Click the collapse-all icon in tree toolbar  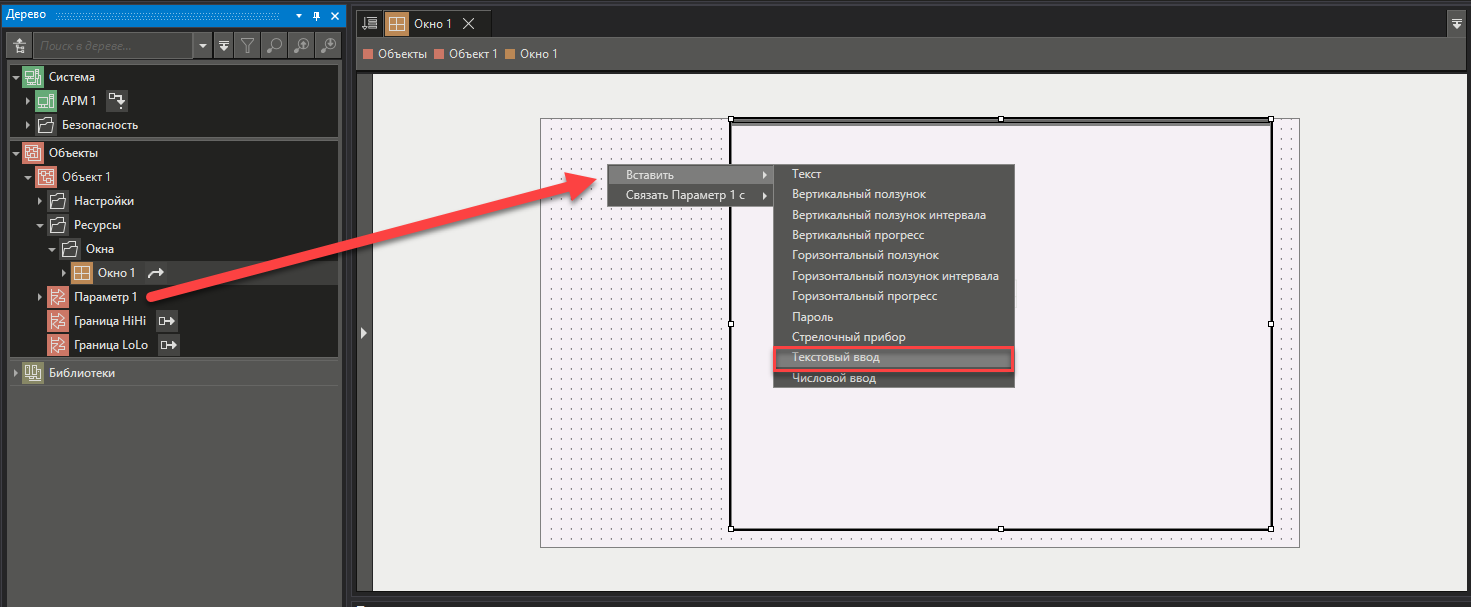point(224,46)
